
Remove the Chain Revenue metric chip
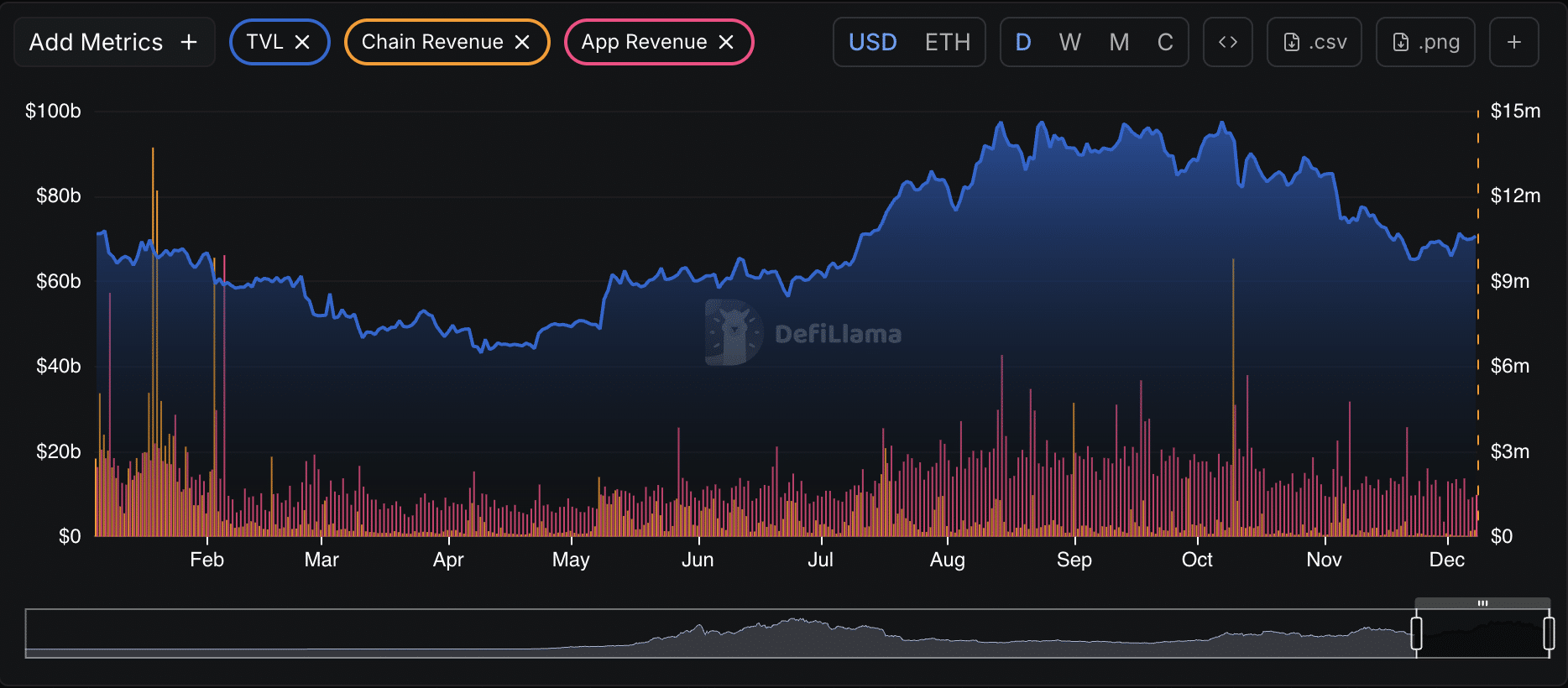tap(522, 42)
